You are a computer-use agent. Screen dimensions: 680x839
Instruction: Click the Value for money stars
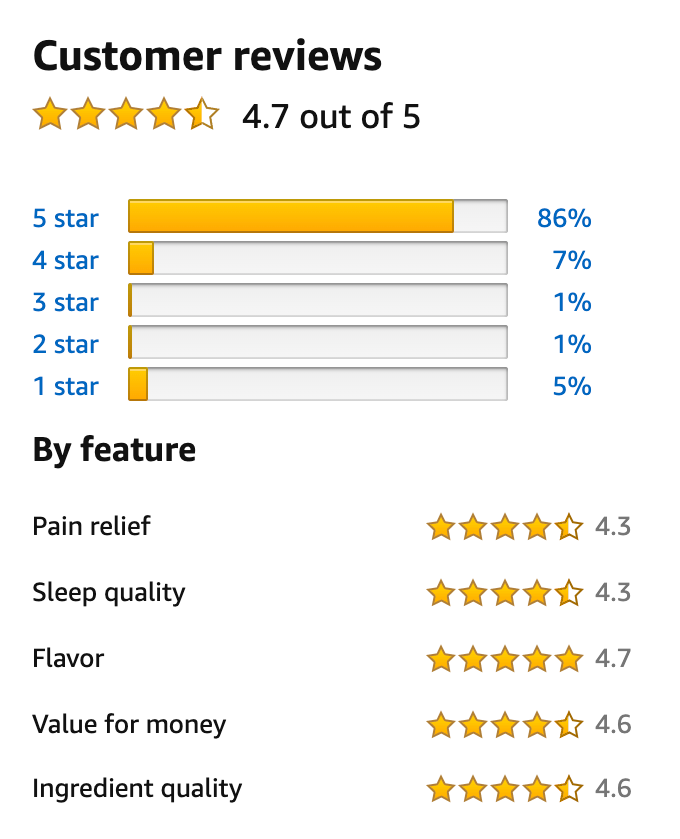tap(504, 724)
